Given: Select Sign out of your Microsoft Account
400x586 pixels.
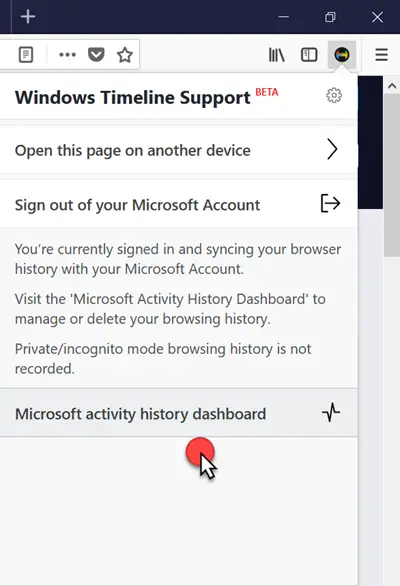Looking at the screenshot, I should (x=179, y=204).
